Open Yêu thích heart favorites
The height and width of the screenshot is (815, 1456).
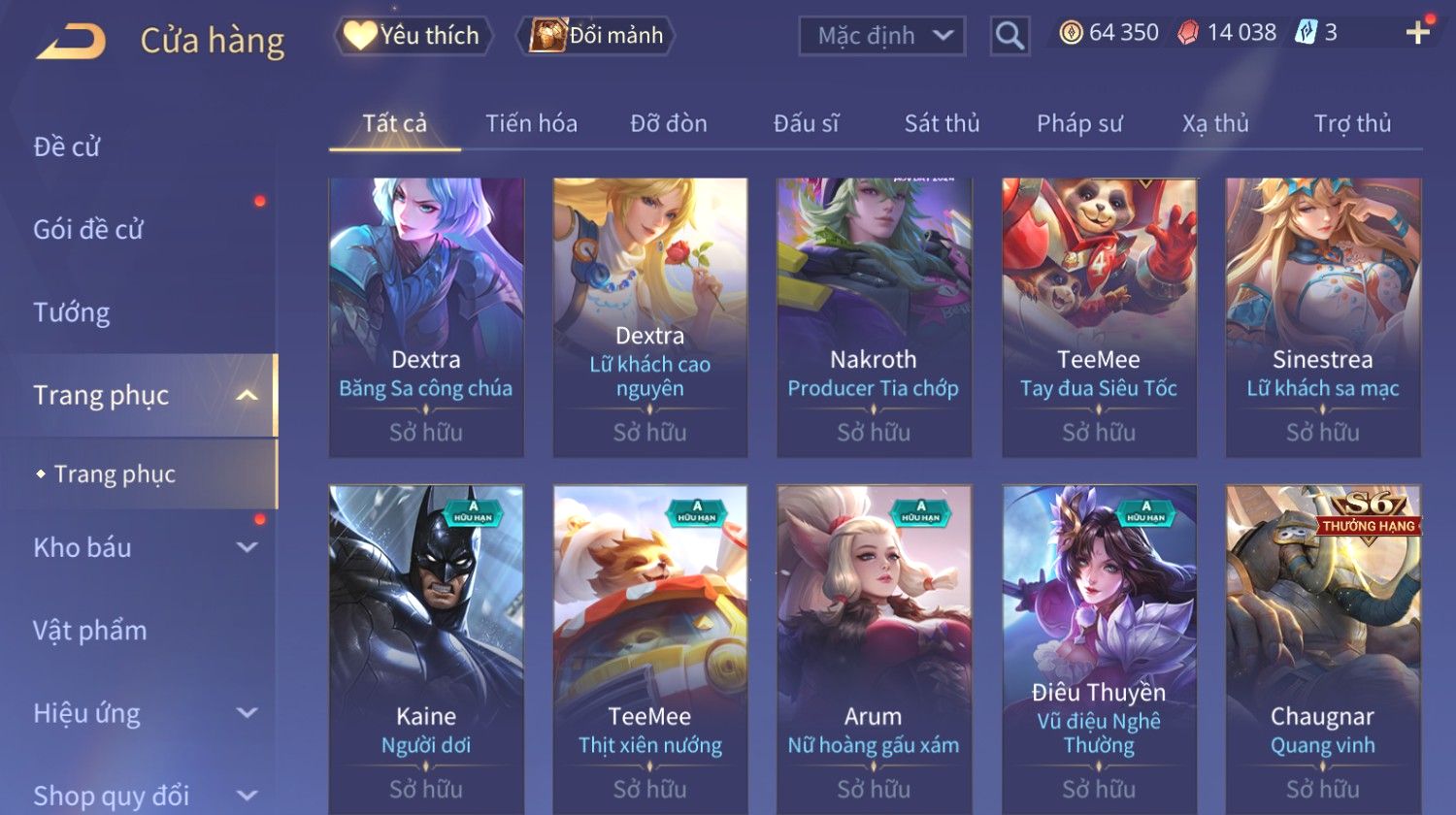(x=414, y=36)
